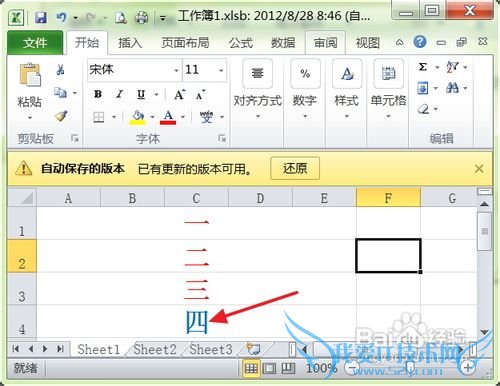The image size is (500, 386).
Task: Switch to the 公式 Formulas tab
Action: [241, 43]
